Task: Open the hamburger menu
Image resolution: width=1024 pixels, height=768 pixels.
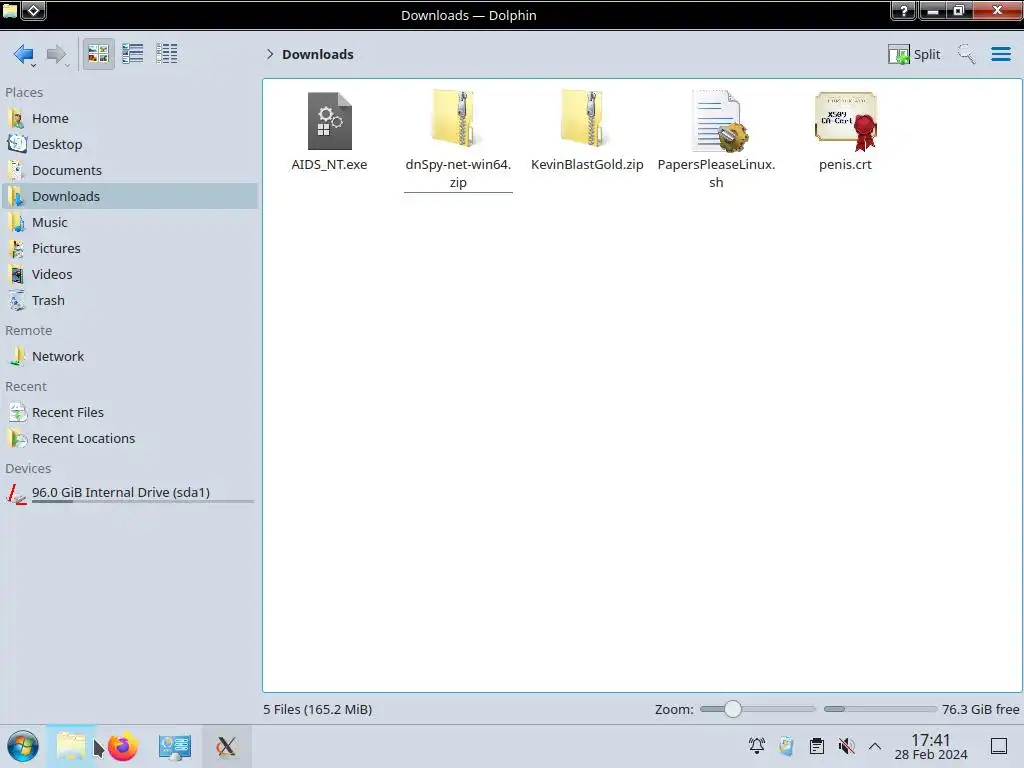Action: [x=1000, y=54]
